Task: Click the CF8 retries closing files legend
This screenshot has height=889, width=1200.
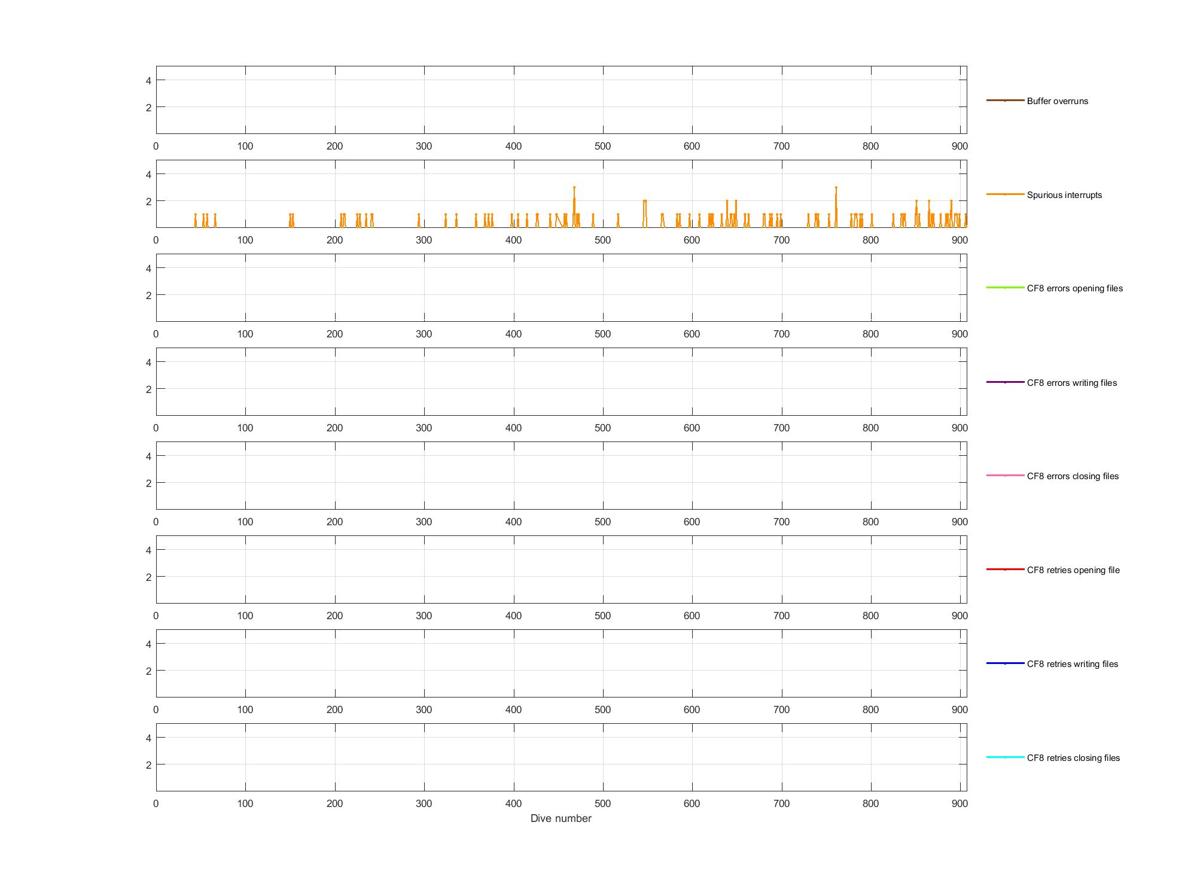Action: pyautogui.click(x=1073, y=758)
